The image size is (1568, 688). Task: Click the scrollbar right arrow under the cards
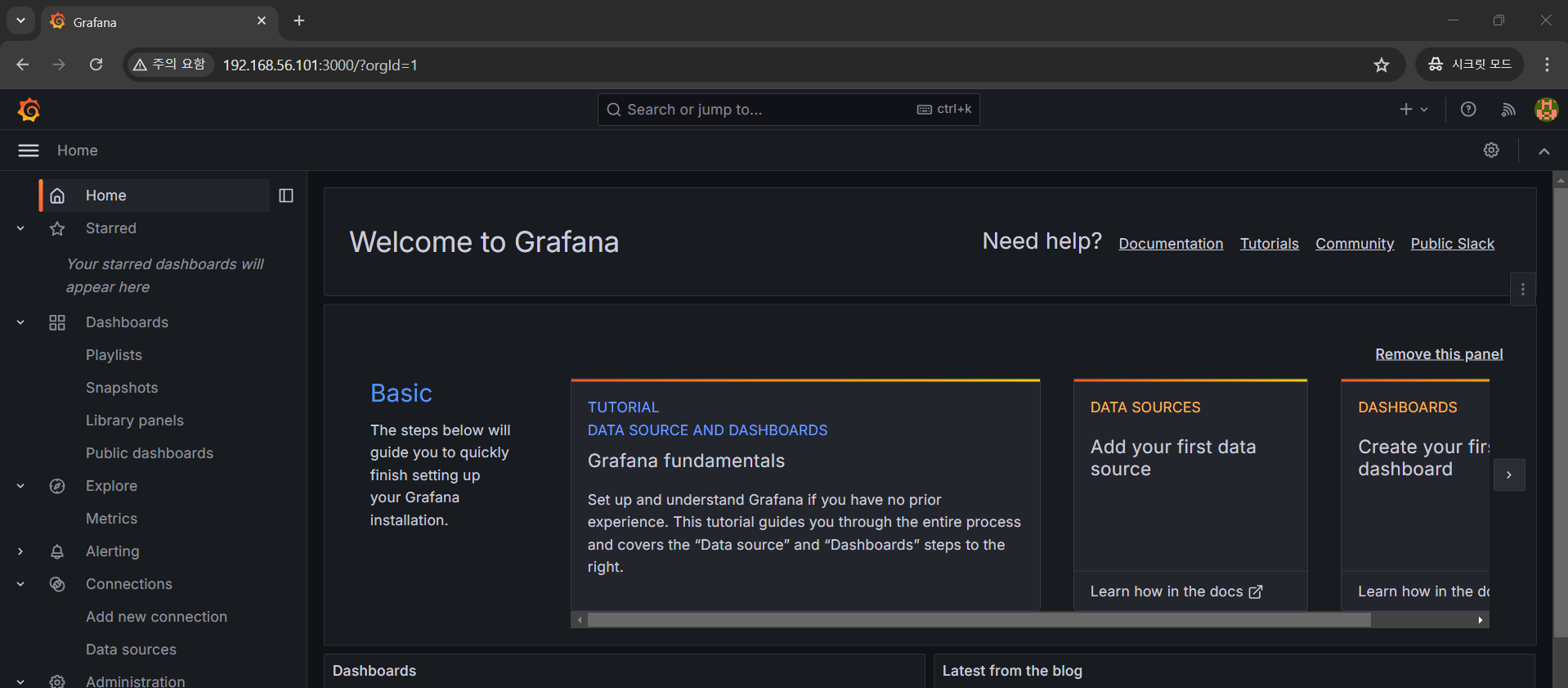(x=1481, y=620)
